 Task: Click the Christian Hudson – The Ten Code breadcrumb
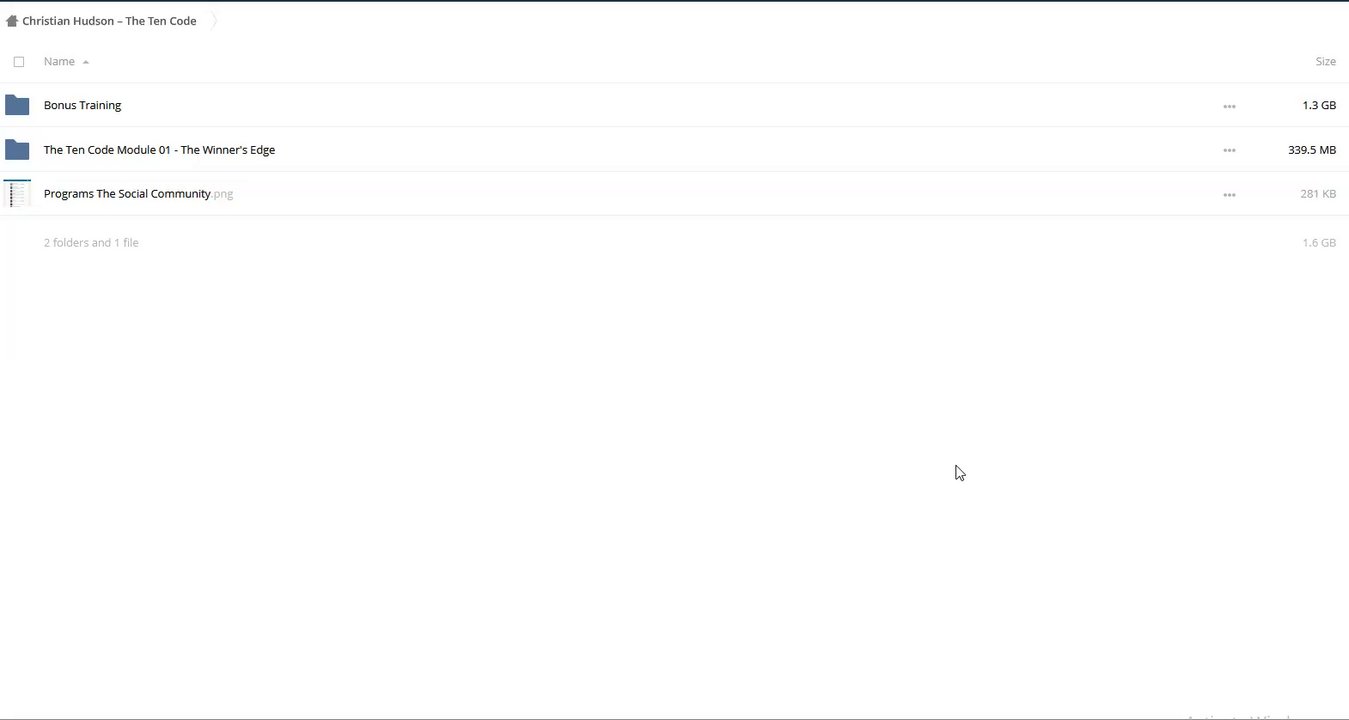tap(109, 21)
